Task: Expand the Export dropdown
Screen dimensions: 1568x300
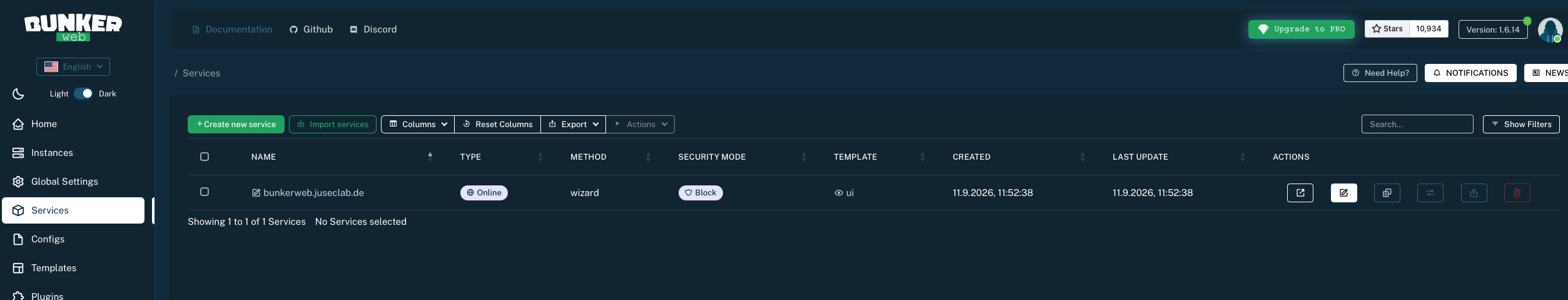Action: [574, 124]
